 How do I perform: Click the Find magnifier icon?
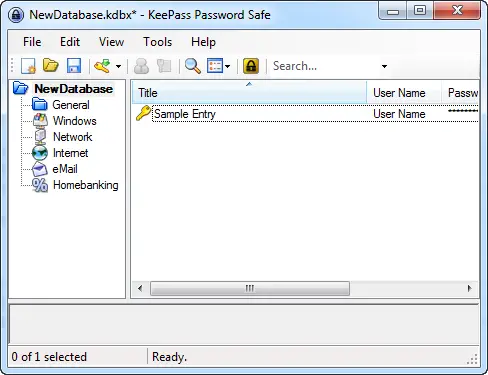(193, 66)
